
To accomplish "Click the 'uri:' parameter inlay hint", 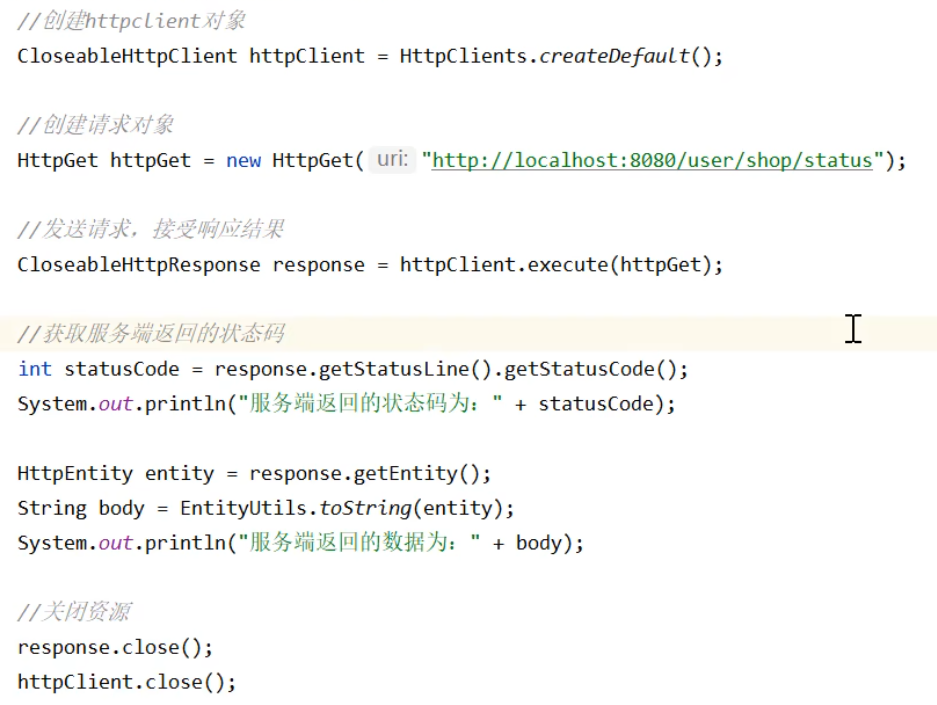I will coord(393,160).
